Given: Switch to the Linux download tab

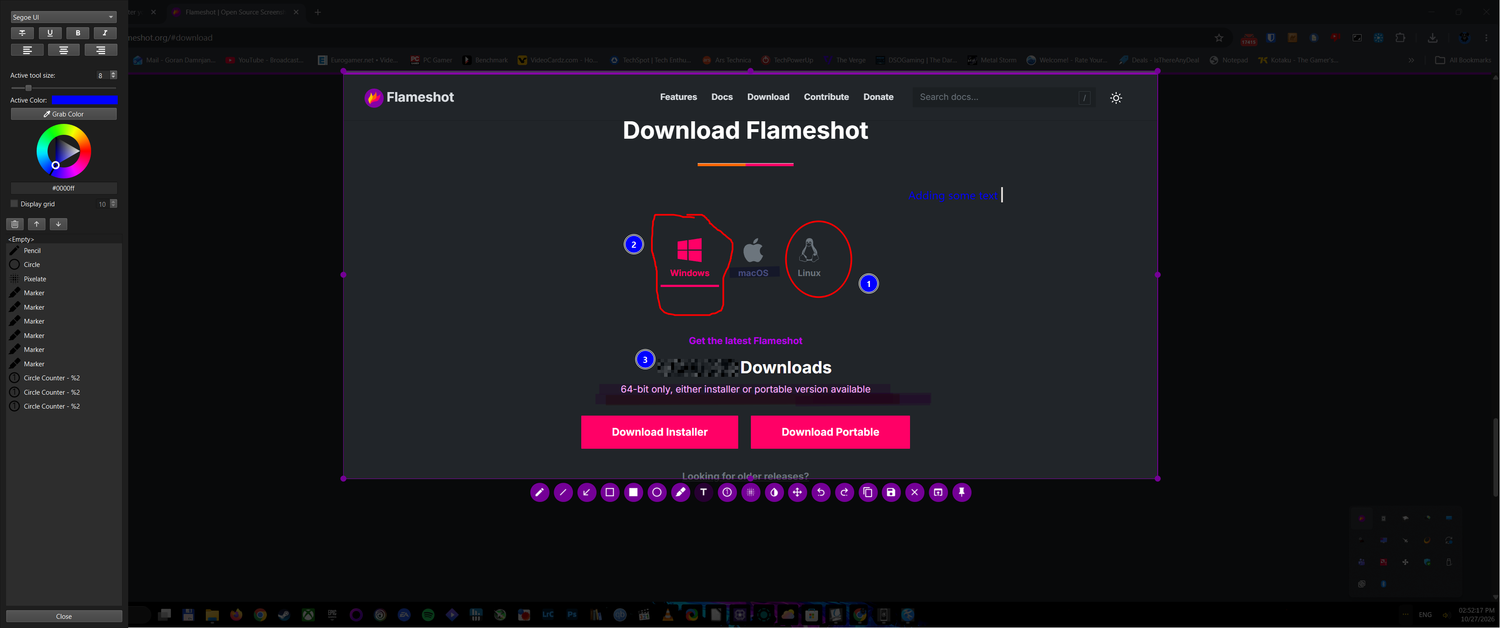Looking at the screenshot, I should click(809, 258).
